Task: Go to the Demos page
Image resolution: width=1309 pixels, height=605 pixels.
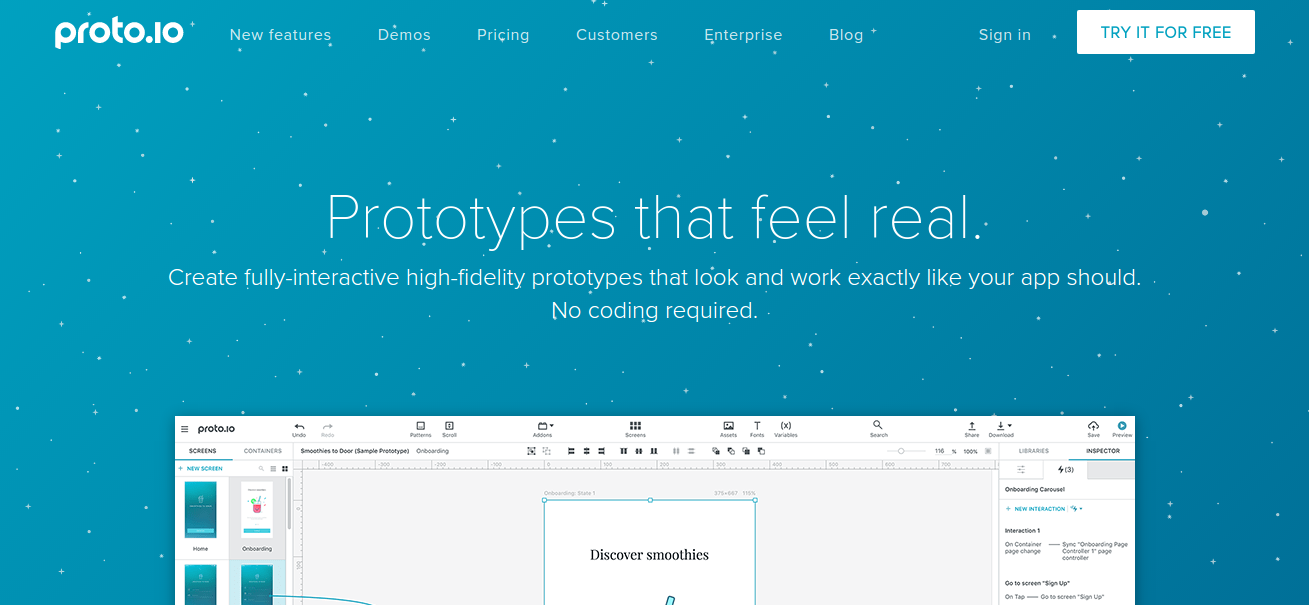Action: [404, 35]
